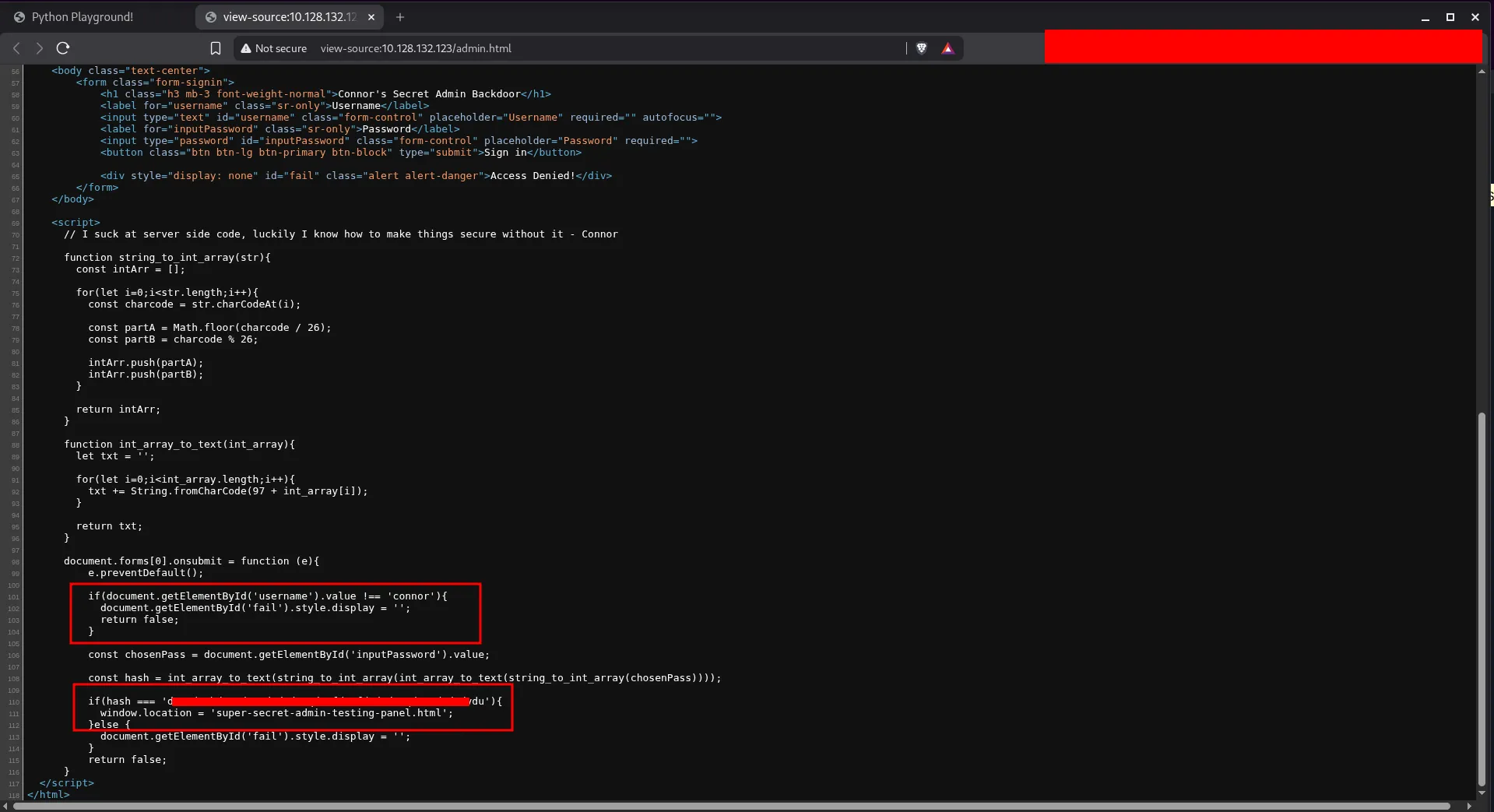The width and height of the screenshot is (1494, 812).
Task: Minimize the browser window
Action: [x=1425, y=17]
